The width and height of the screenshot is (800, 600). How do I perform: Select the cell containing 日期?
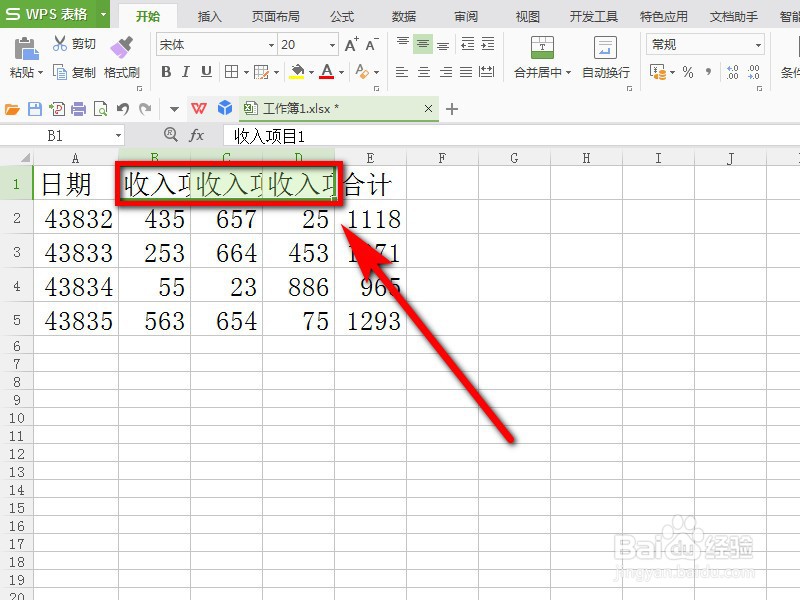(76, 183)
